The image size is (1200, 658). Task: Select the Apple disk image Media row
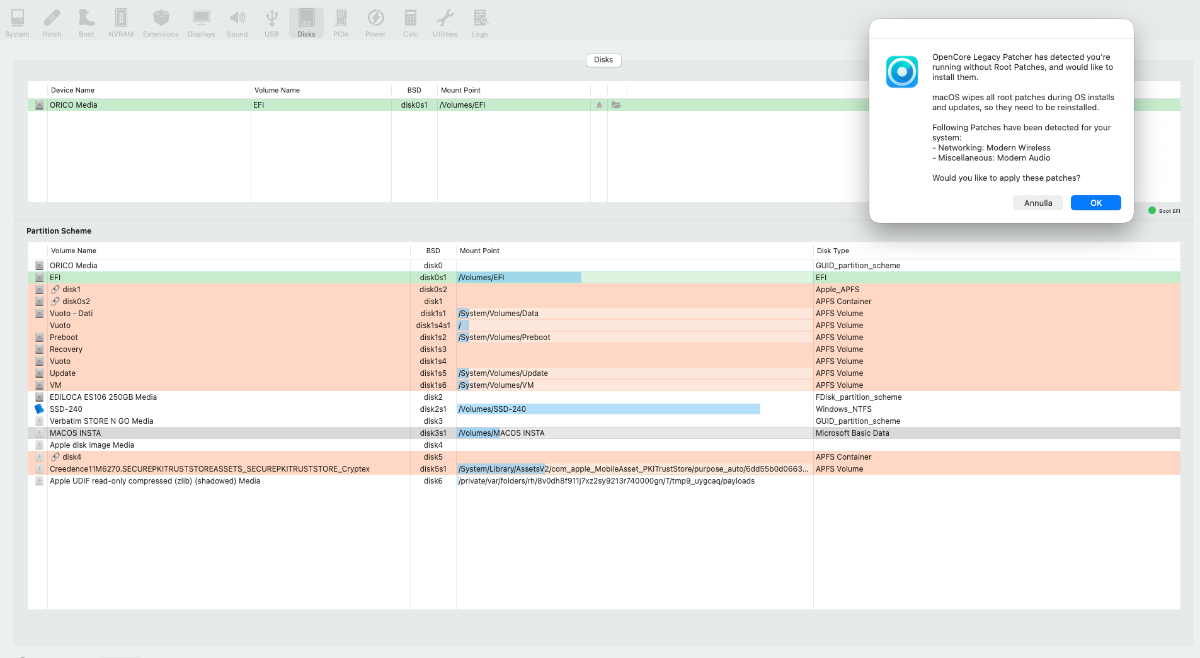(x=604, y=445)
